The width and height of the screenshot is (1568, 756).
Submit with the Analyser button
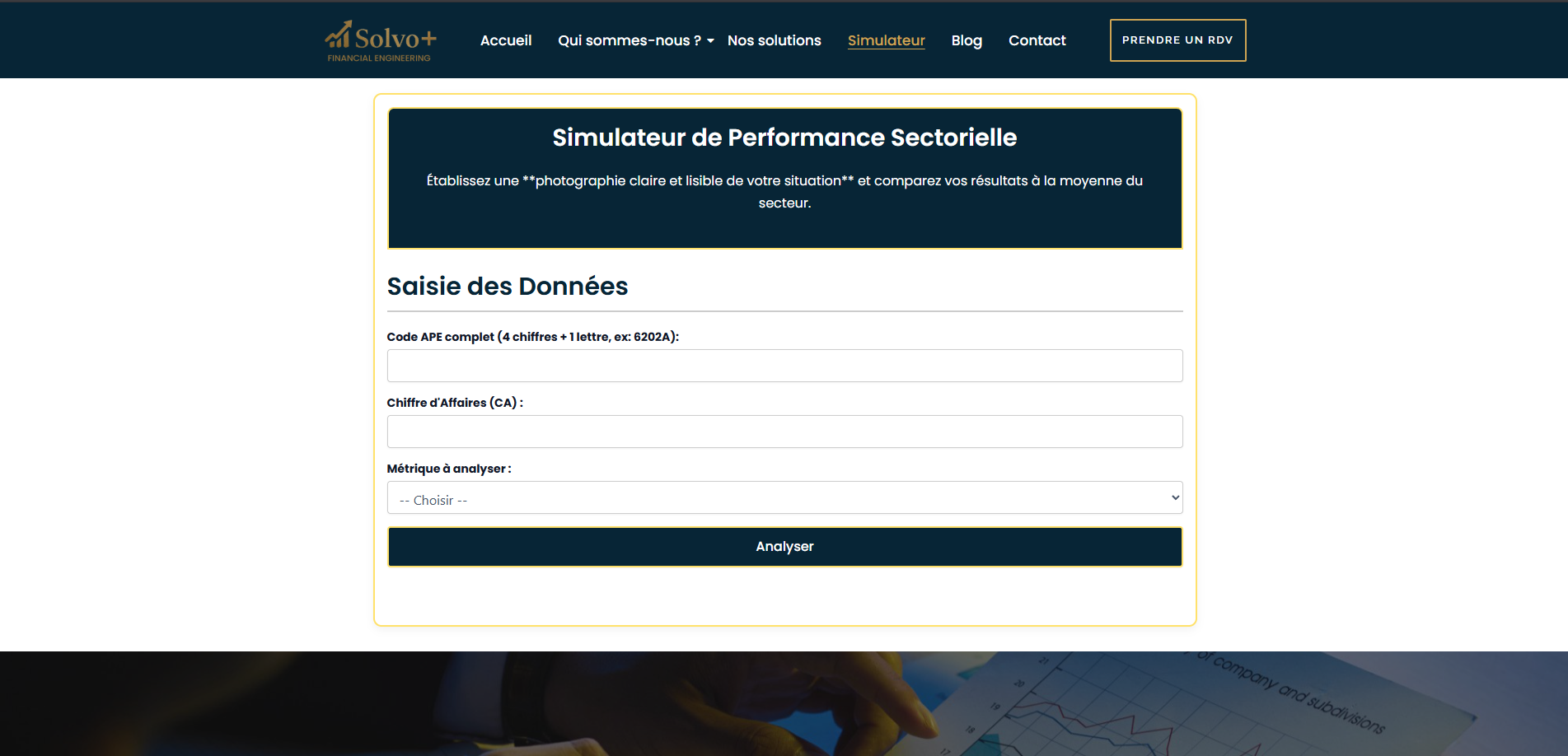[x=784, y=547]
